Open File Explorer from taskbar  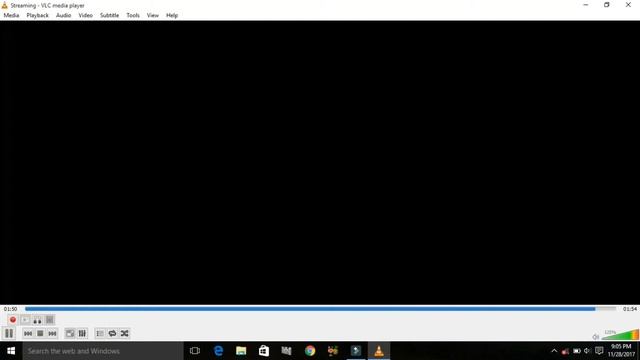tap(241, 351)
